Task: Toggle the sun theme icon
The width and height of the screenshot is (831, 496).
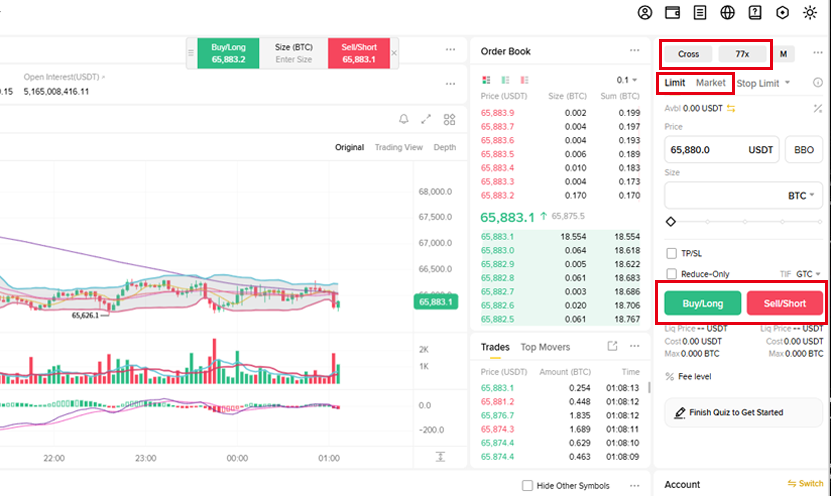Action: pos(810,12)
